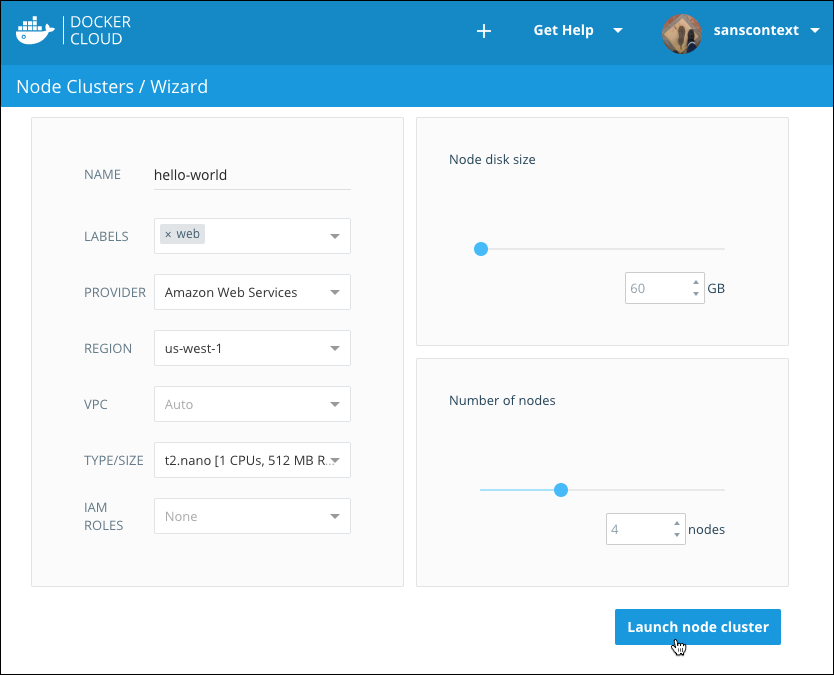This screenshot has width=834, height=675.
Task: Click the sanscontext user avatar
Action: [x=681, y=31]
